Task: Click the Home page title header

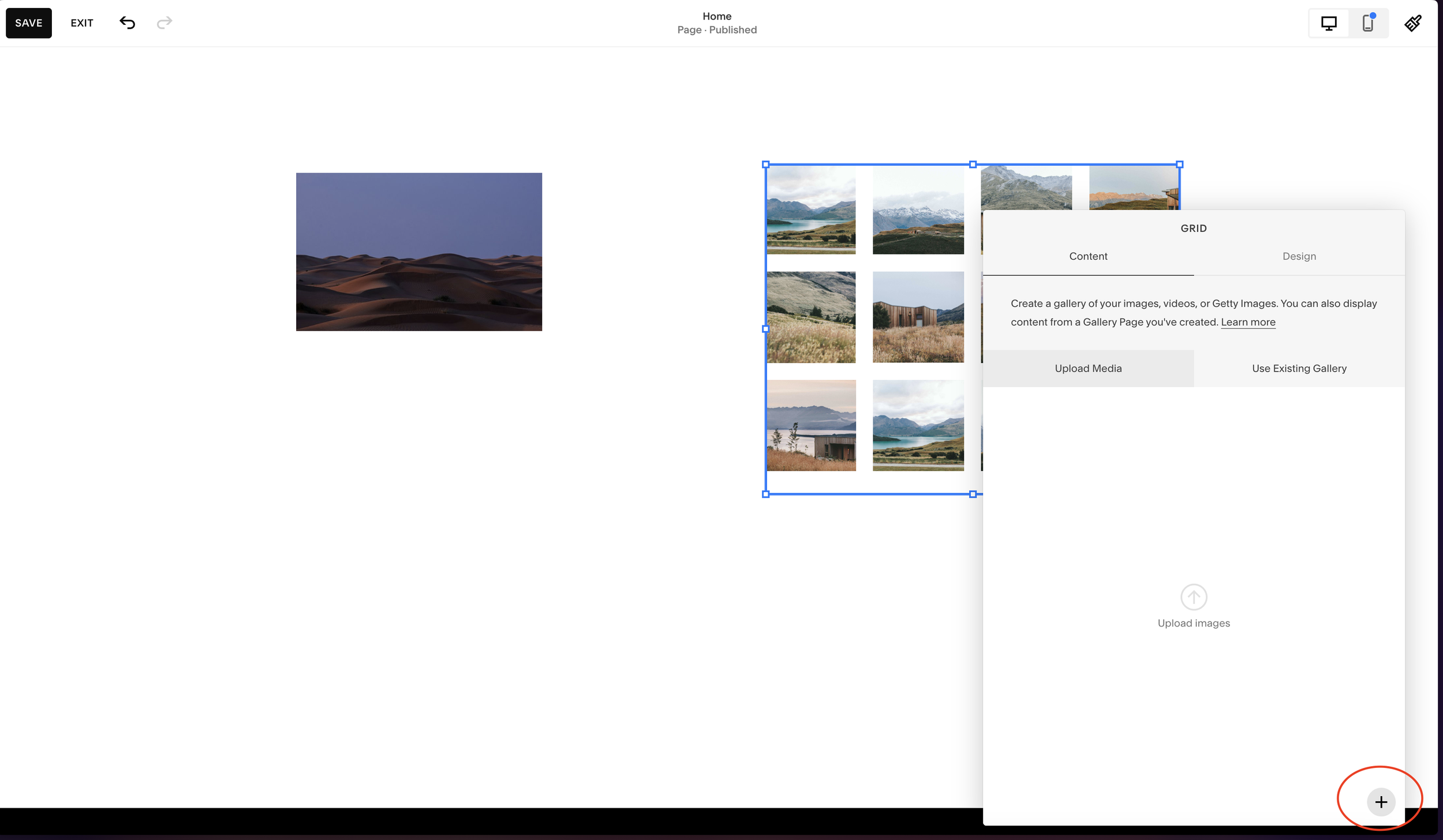Action: click(717, 16)
